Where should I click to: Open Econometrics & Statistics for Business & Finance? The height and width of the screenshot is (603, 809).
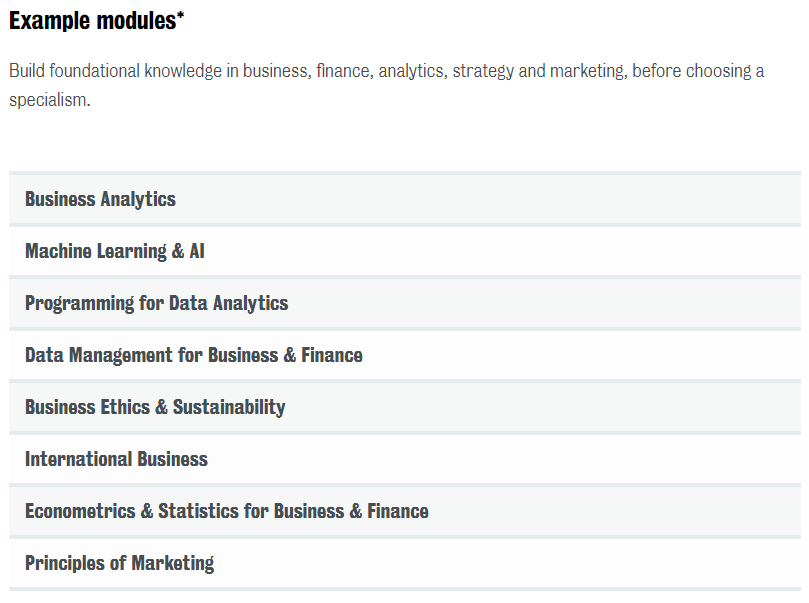pyautogui.click(x=404, y=511)
